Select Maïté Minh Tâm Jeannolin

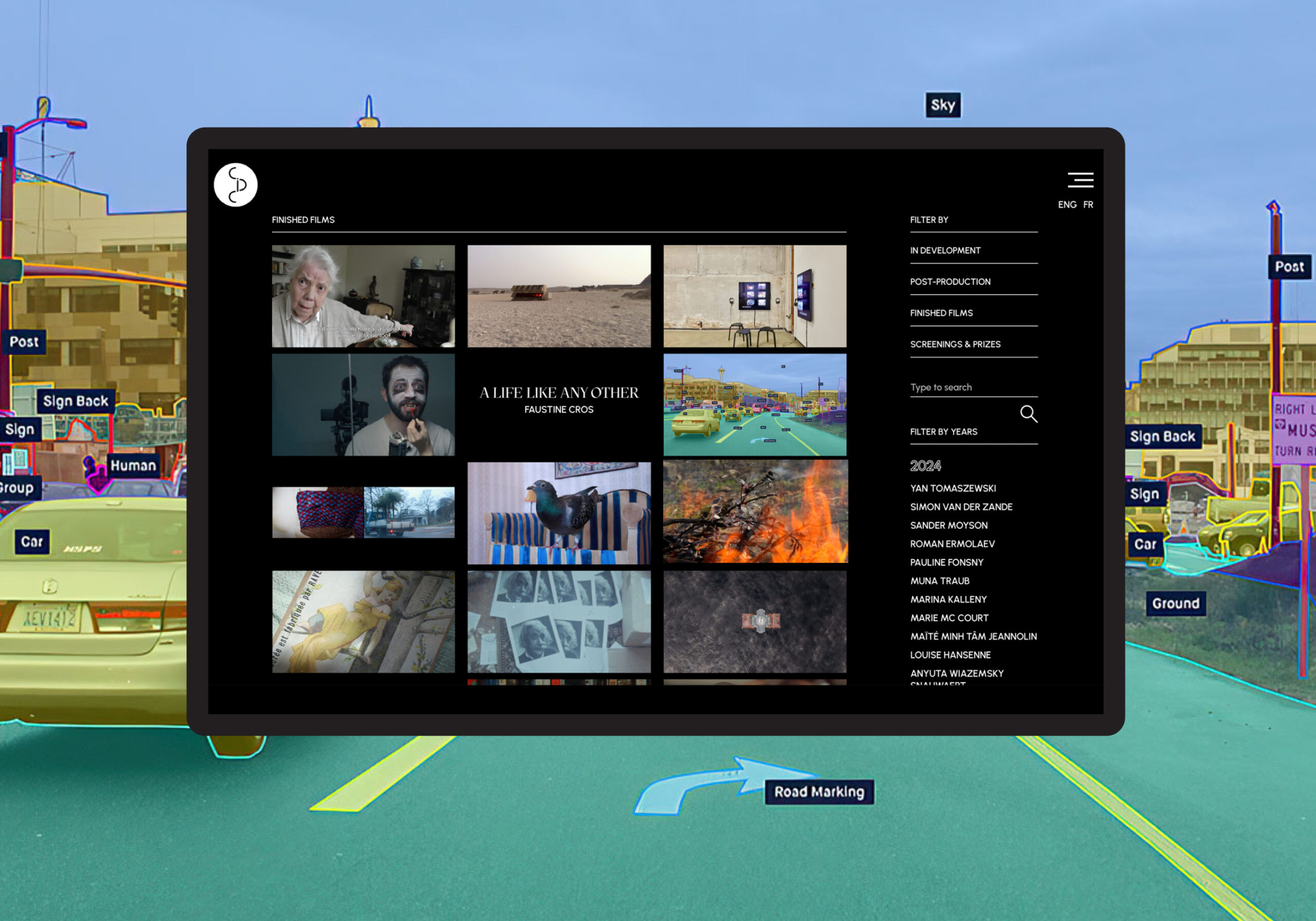[x=973, y=637]
